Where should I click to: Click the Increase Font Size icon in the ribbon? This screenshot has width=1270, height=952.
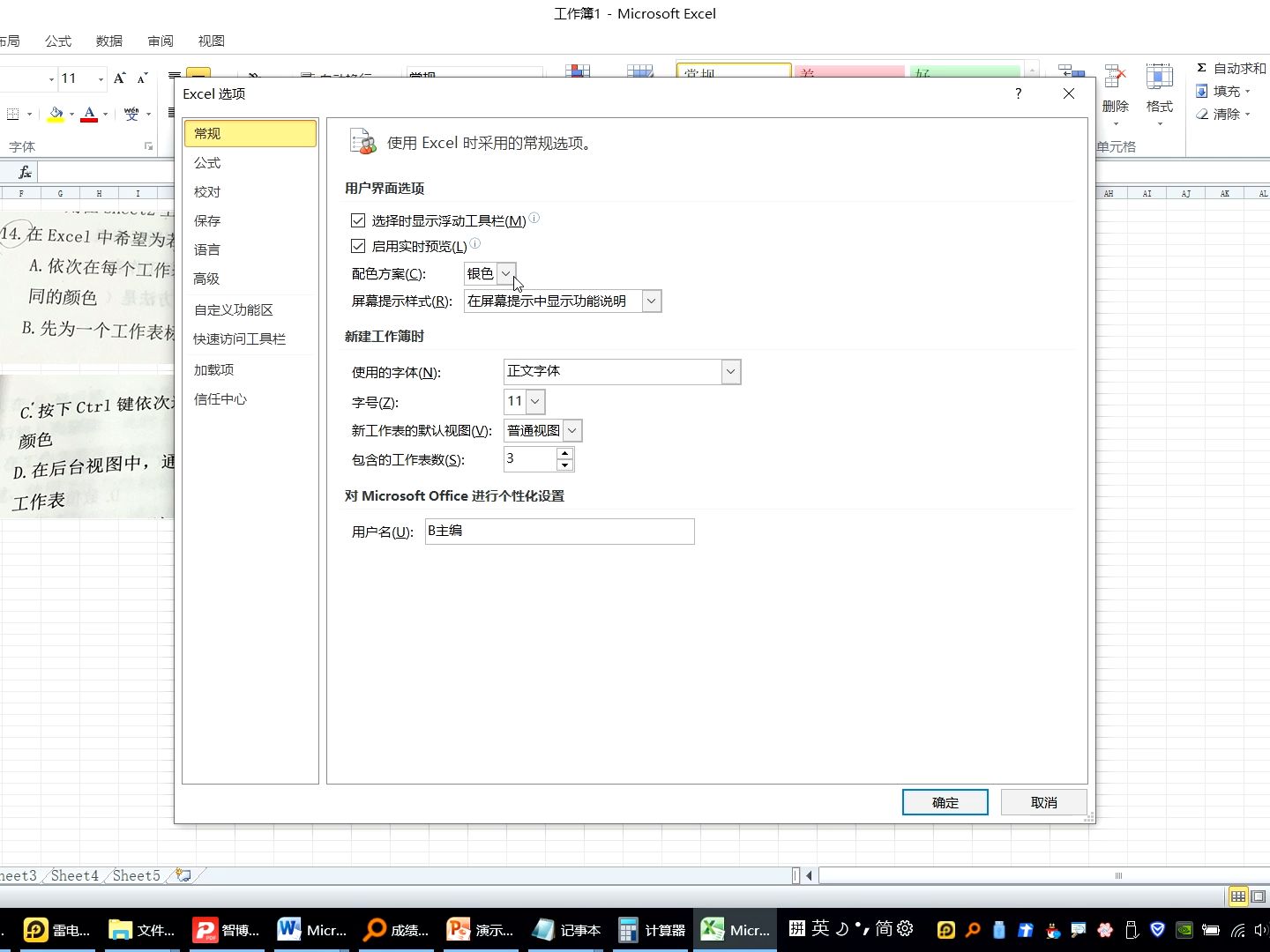pos(120,78)
